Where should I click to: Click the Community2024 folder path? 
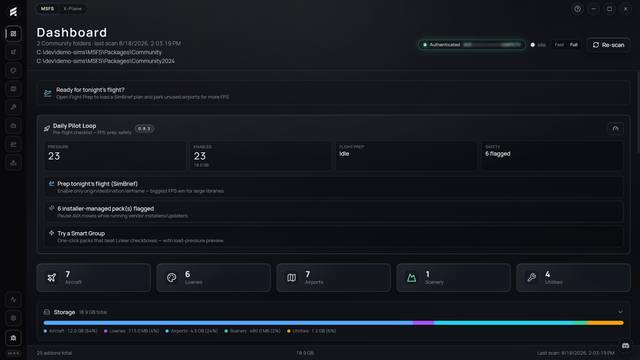point(106,61)
